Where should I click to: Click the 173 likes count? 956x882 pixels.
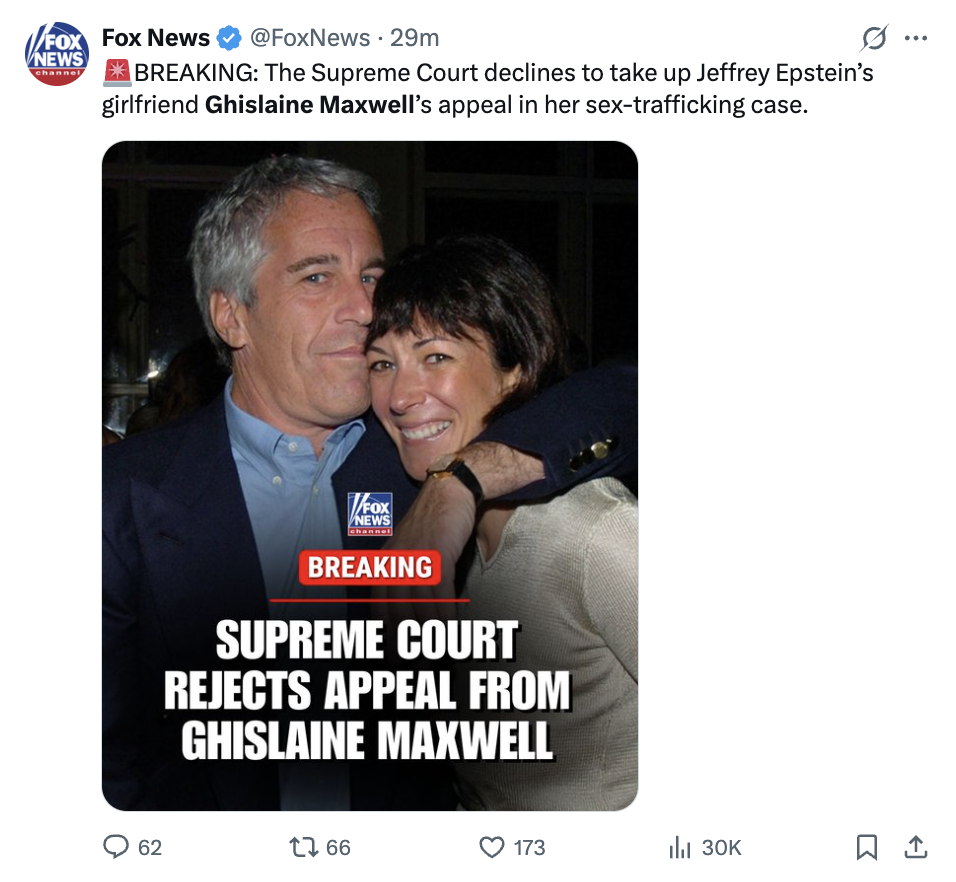[x=529, y=847]
